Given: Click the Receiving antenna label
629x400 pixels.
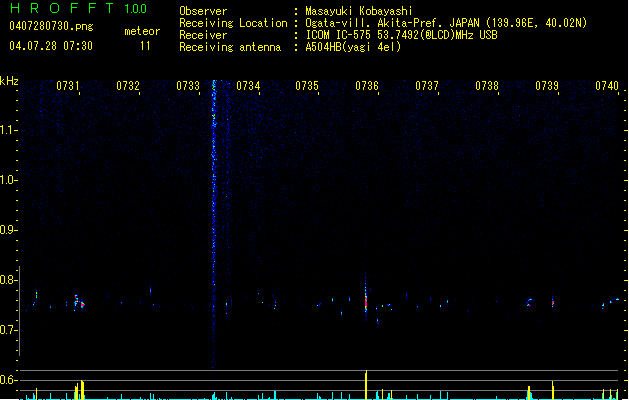Looking at the screenshot, I should (x=230, y=47).
